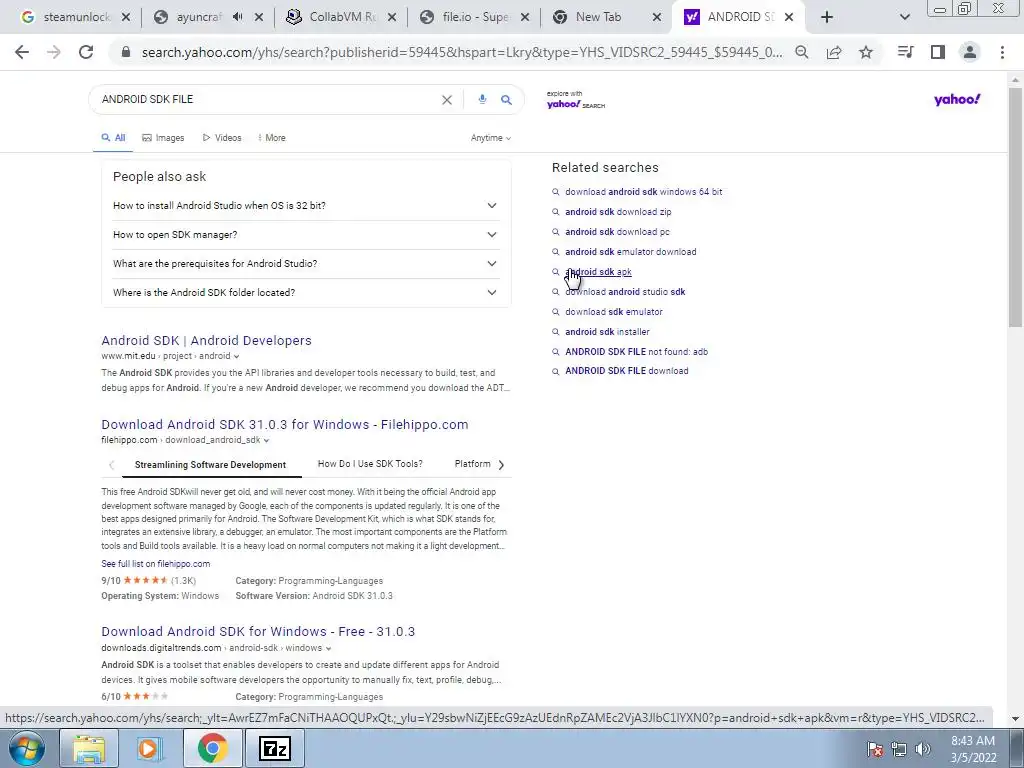1024x768 pixels.
Task: Open the tab search dropdown arrow
Action: [x=904, y=18]
